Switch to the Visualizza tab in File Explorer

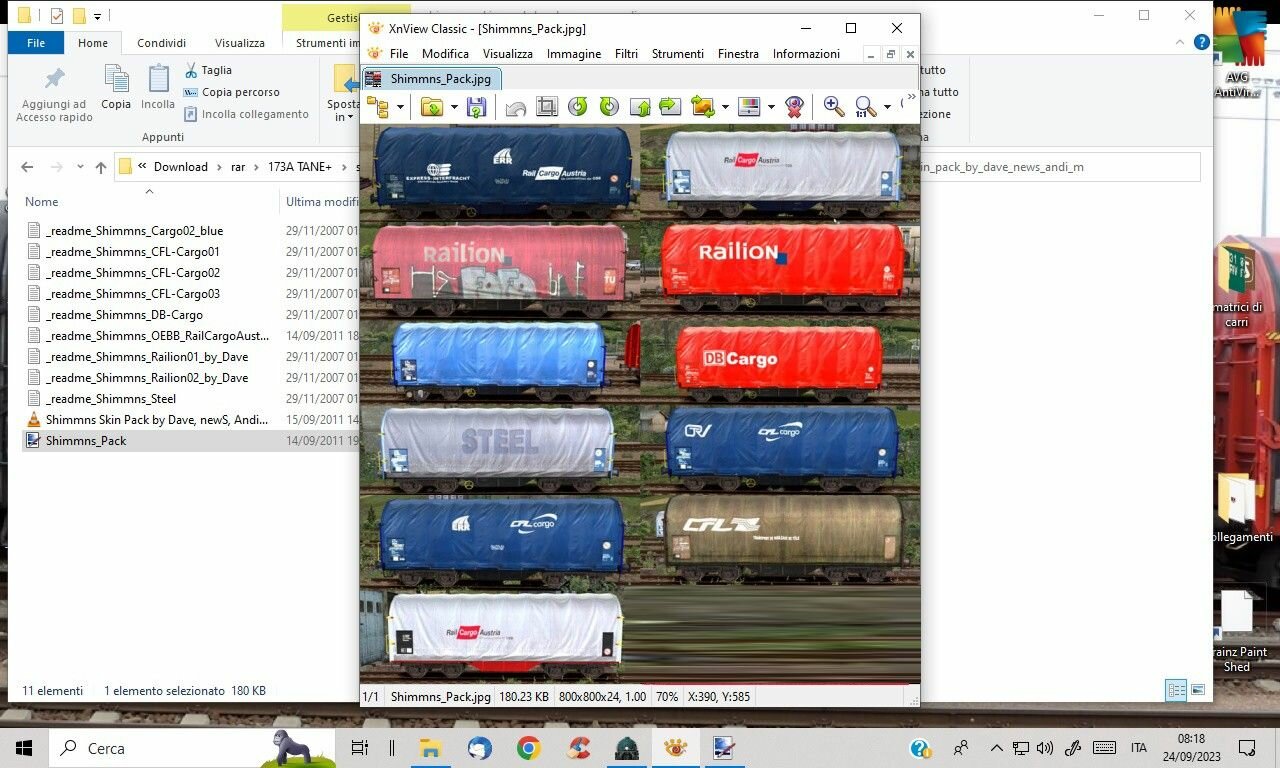[240, 43]
